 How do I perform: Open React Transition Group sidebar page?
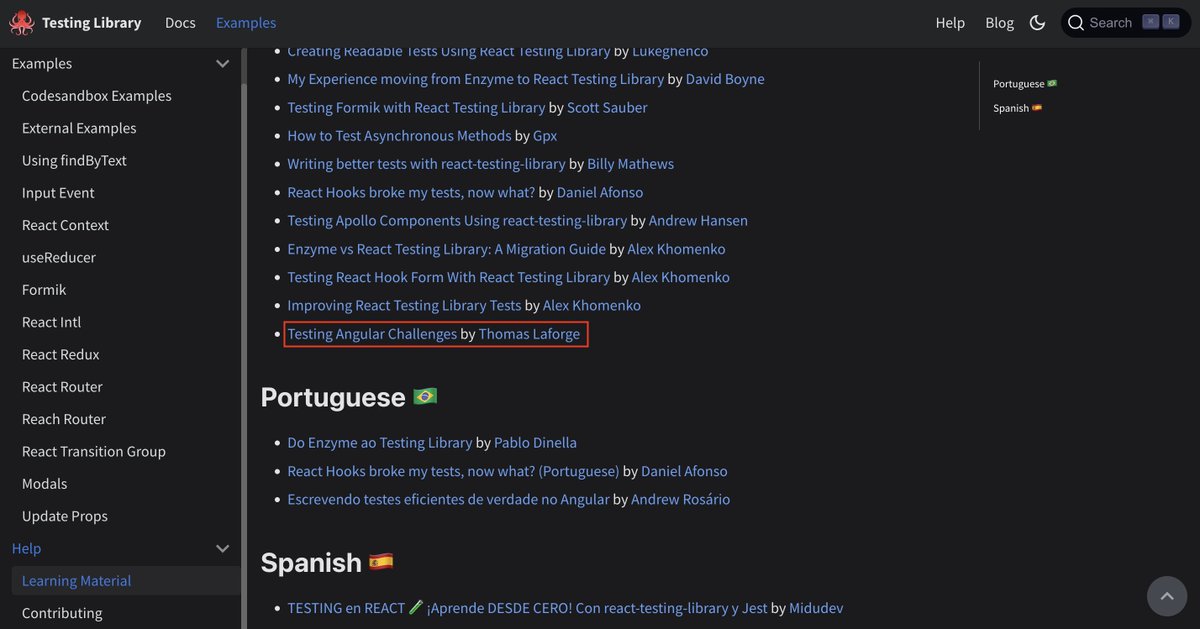click(94, 452)
